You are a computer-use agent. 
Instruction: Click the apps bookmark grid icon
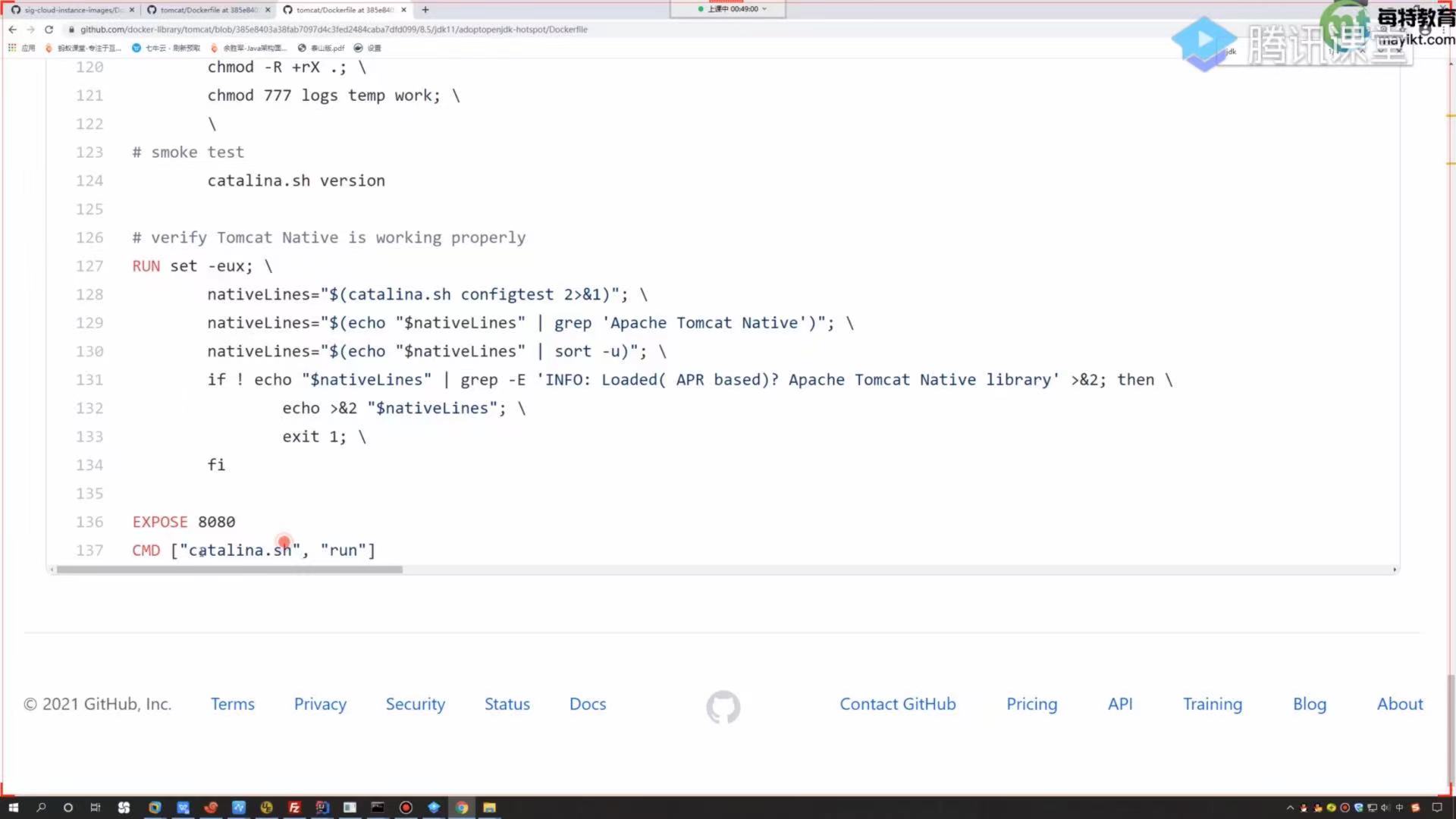tap(12, 48)
